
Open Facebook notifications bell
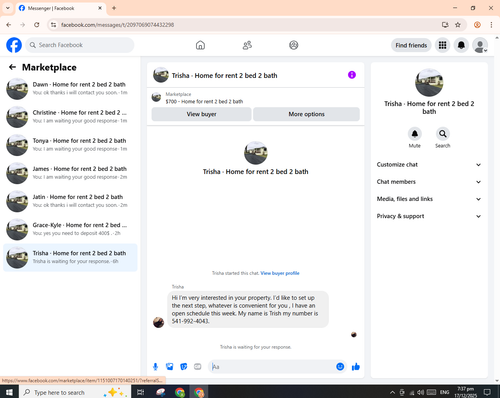click(x=461, y=45)
